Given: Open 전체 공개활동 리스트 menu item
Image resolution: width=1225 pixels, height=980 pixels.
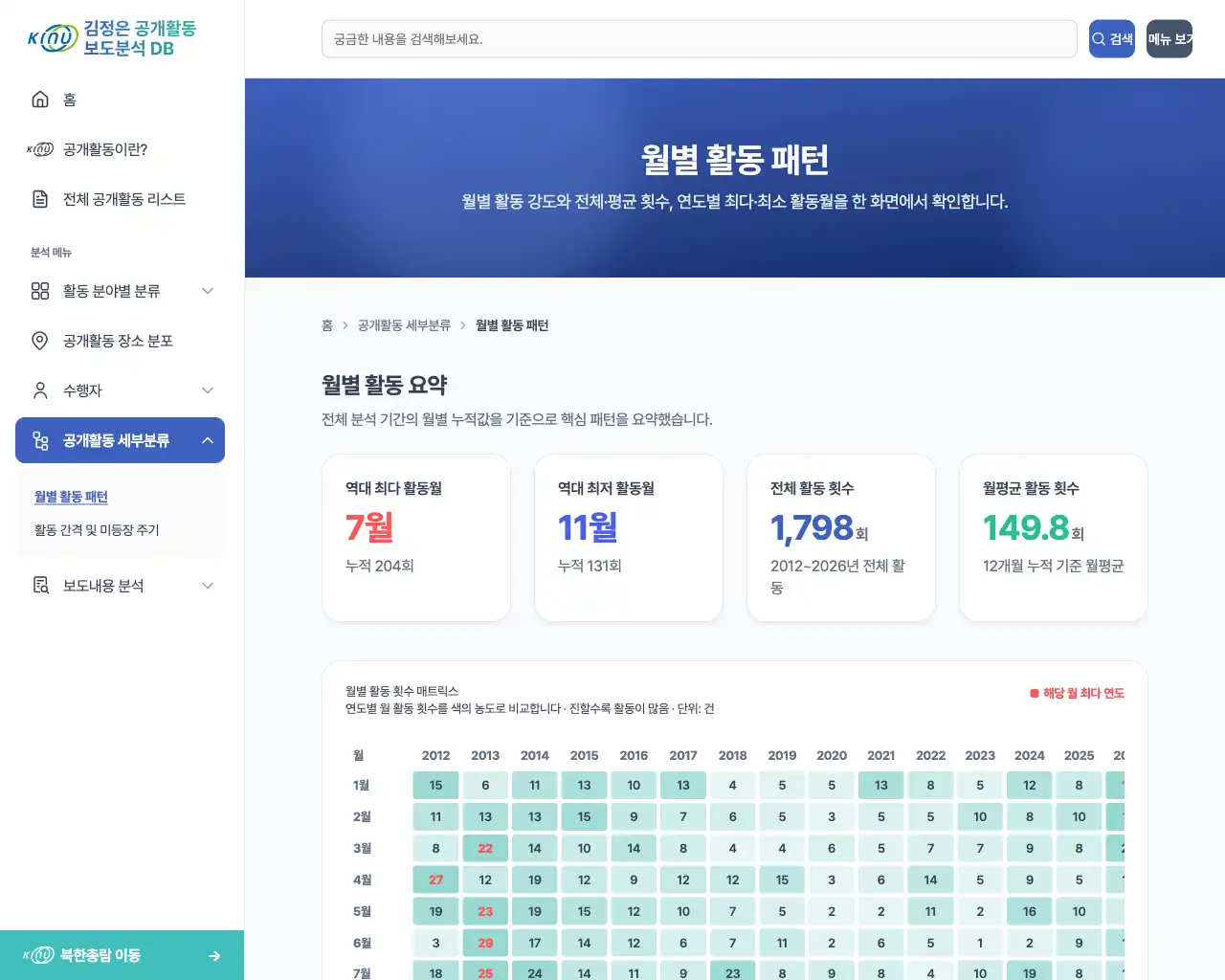Looking at the screenshot, I should click(120, 199).
